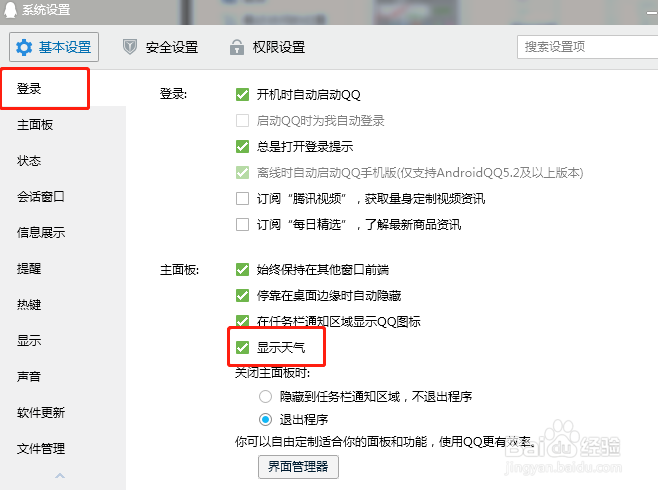The width and height of the screenshot is (658, 490).
Task: Uncheck 总是打开登录提示 option
Action: tap(243, 147)
